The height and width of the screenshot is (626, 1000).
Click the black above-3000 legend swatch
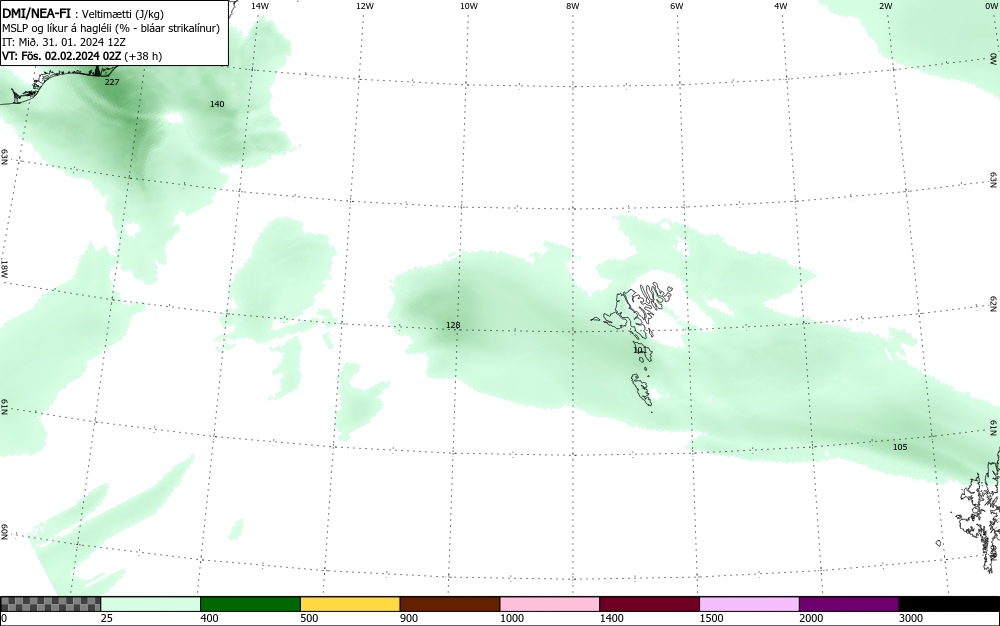(x=949, y=604)
